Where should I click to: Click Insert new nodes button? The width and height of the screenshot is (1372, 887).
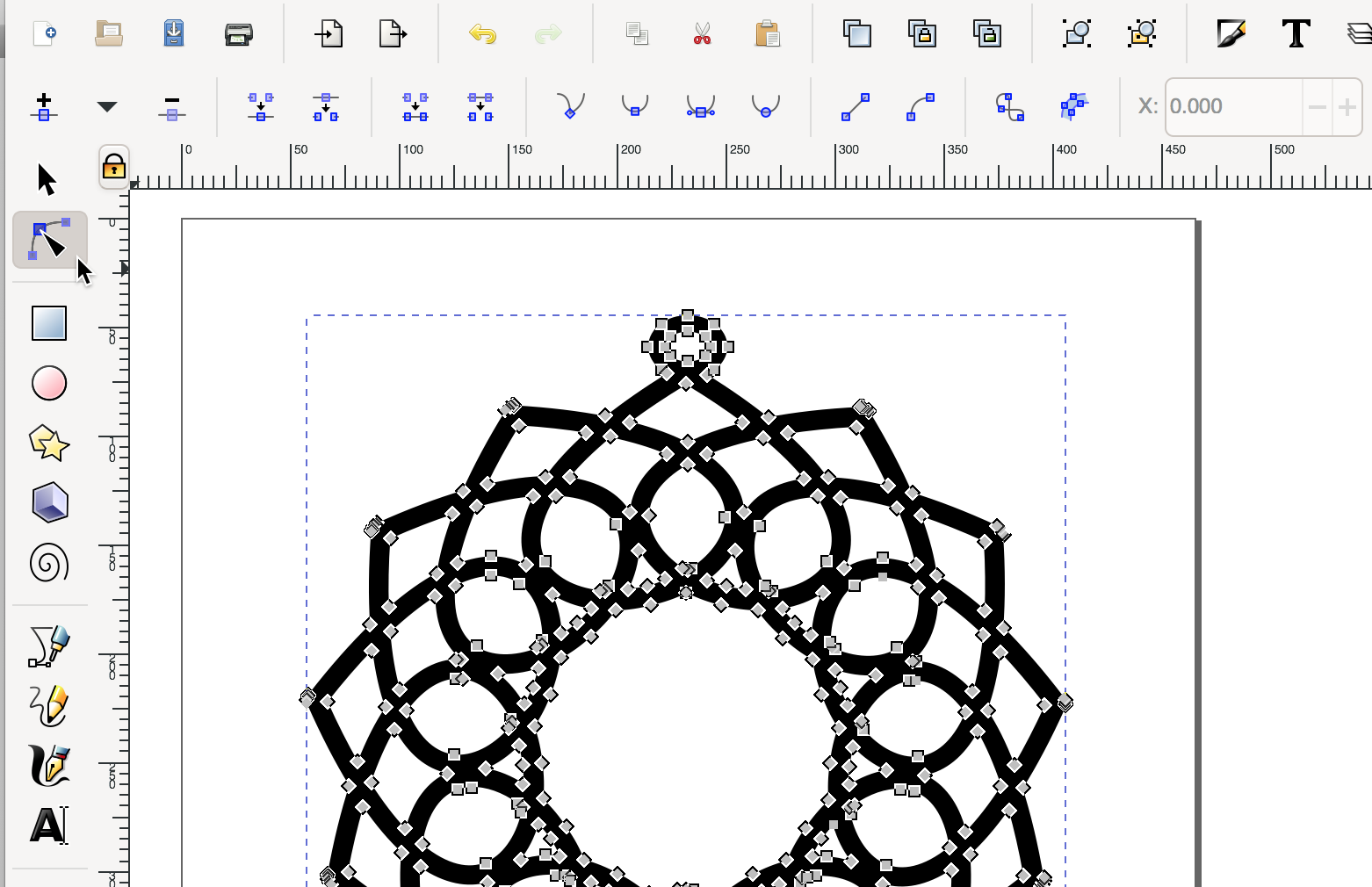tap(44, 107)
